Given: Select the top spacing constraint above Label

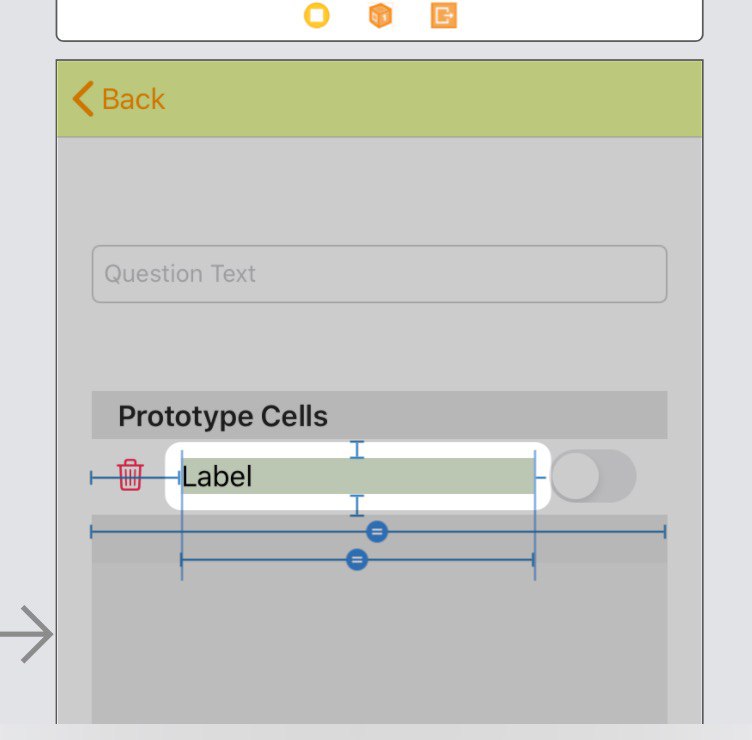Looking at the screenshot, I should pos(357,449).
